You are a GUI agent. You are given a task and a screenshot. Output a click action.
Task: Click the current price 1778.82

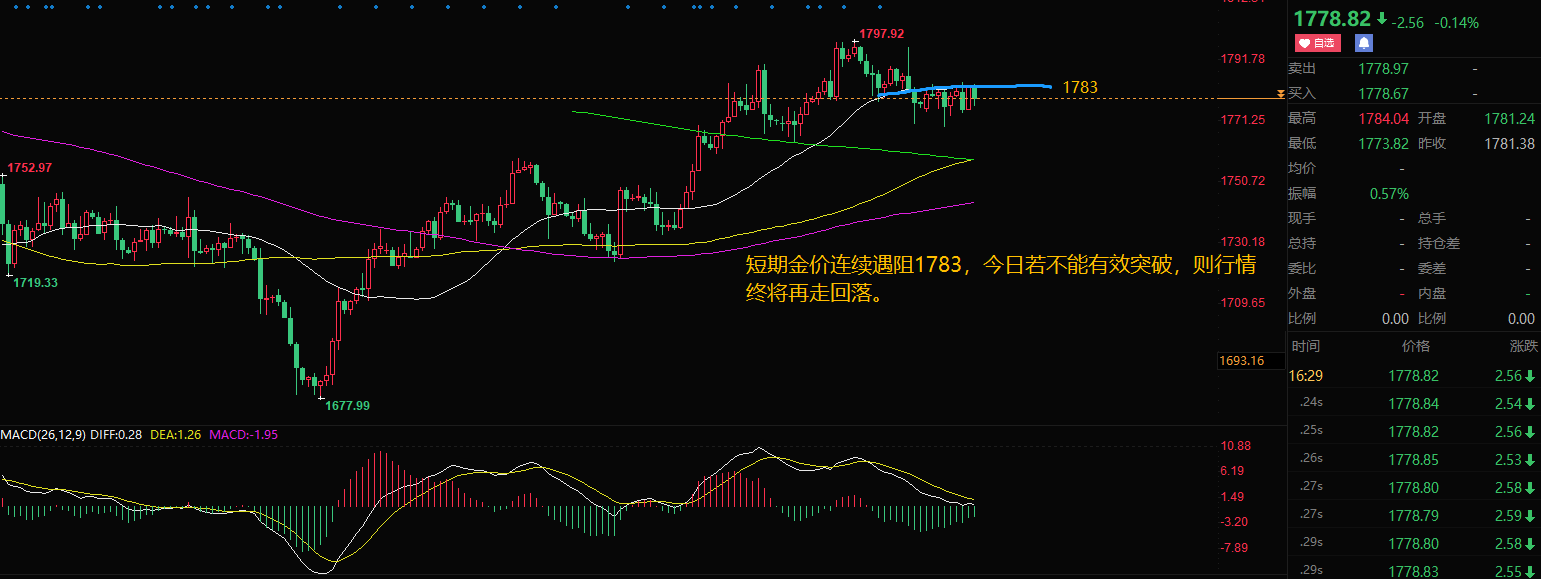[1333, 19]
